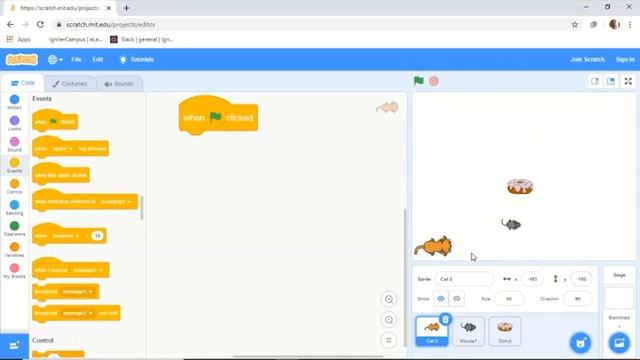Enter full screen stage mode
Screen dimensions: 640x360
(628, 81)
